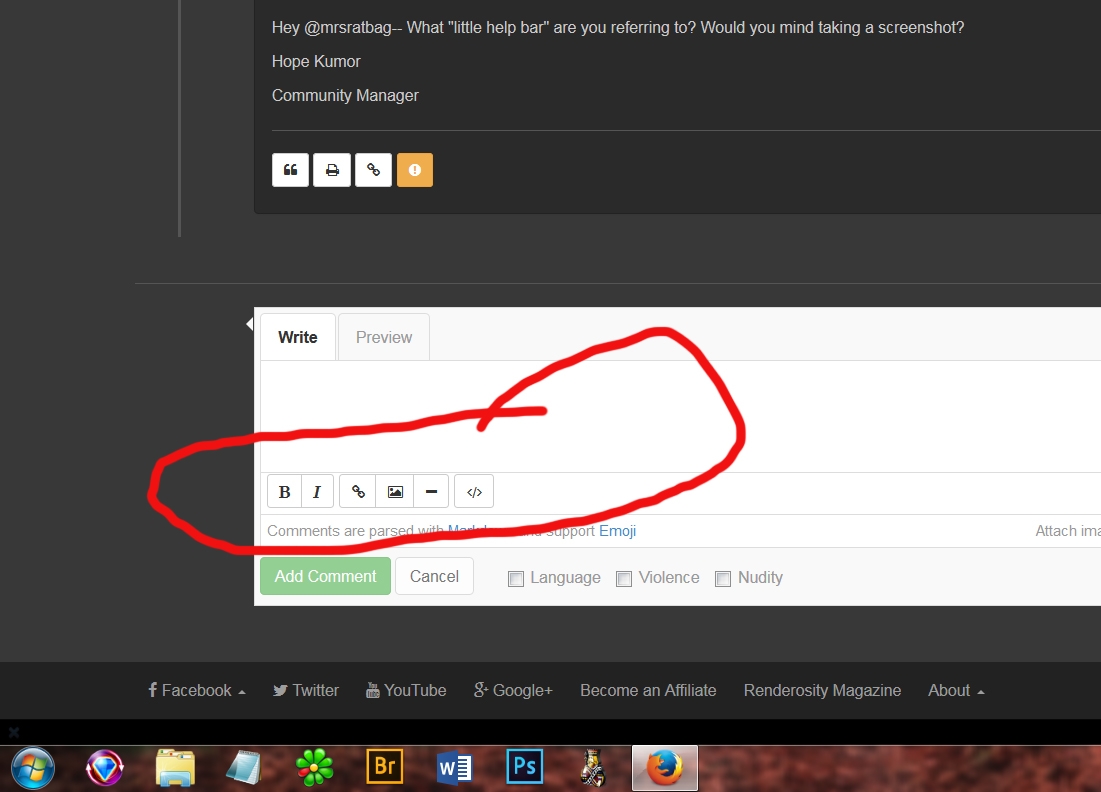Expand the About footer dropdown

pos(956,690)
